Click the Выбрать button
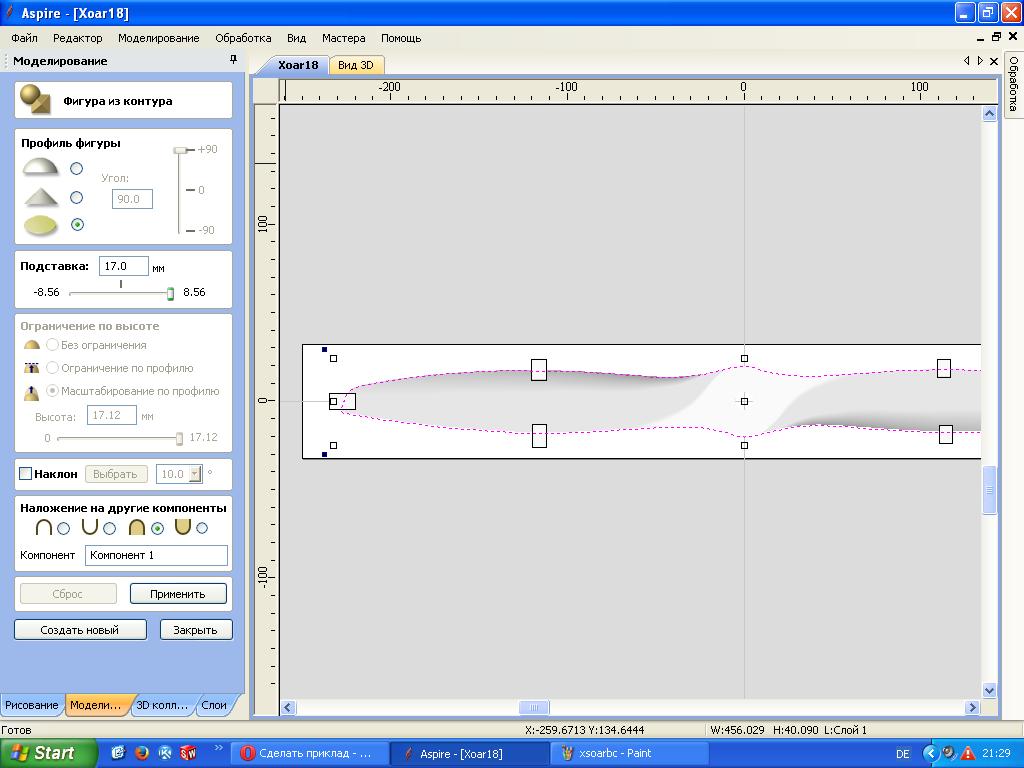This screenshot has height=768, width=1024. click(116, 473)
